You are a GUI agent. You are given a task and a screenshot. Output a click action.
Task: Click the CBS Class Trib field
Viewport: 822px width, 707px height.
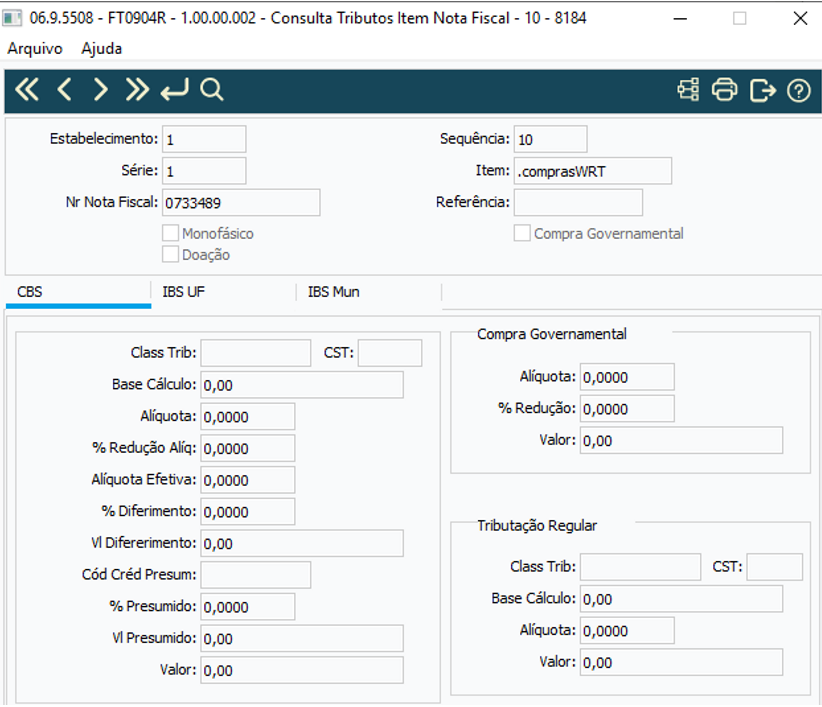click(x=256, y=353)
